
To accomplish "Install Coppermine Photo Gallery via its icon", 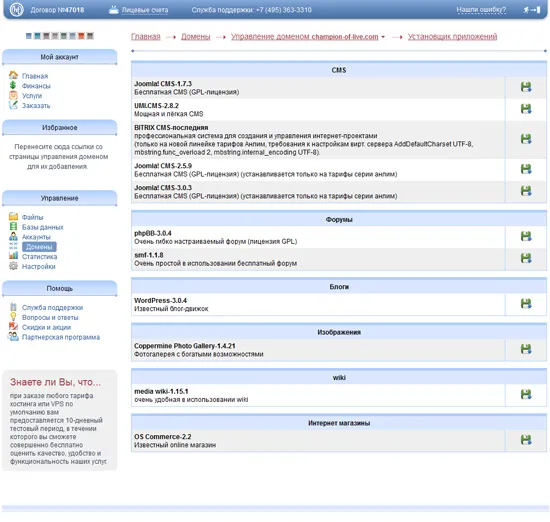I will pyautogui.click(x=525, y=349).
